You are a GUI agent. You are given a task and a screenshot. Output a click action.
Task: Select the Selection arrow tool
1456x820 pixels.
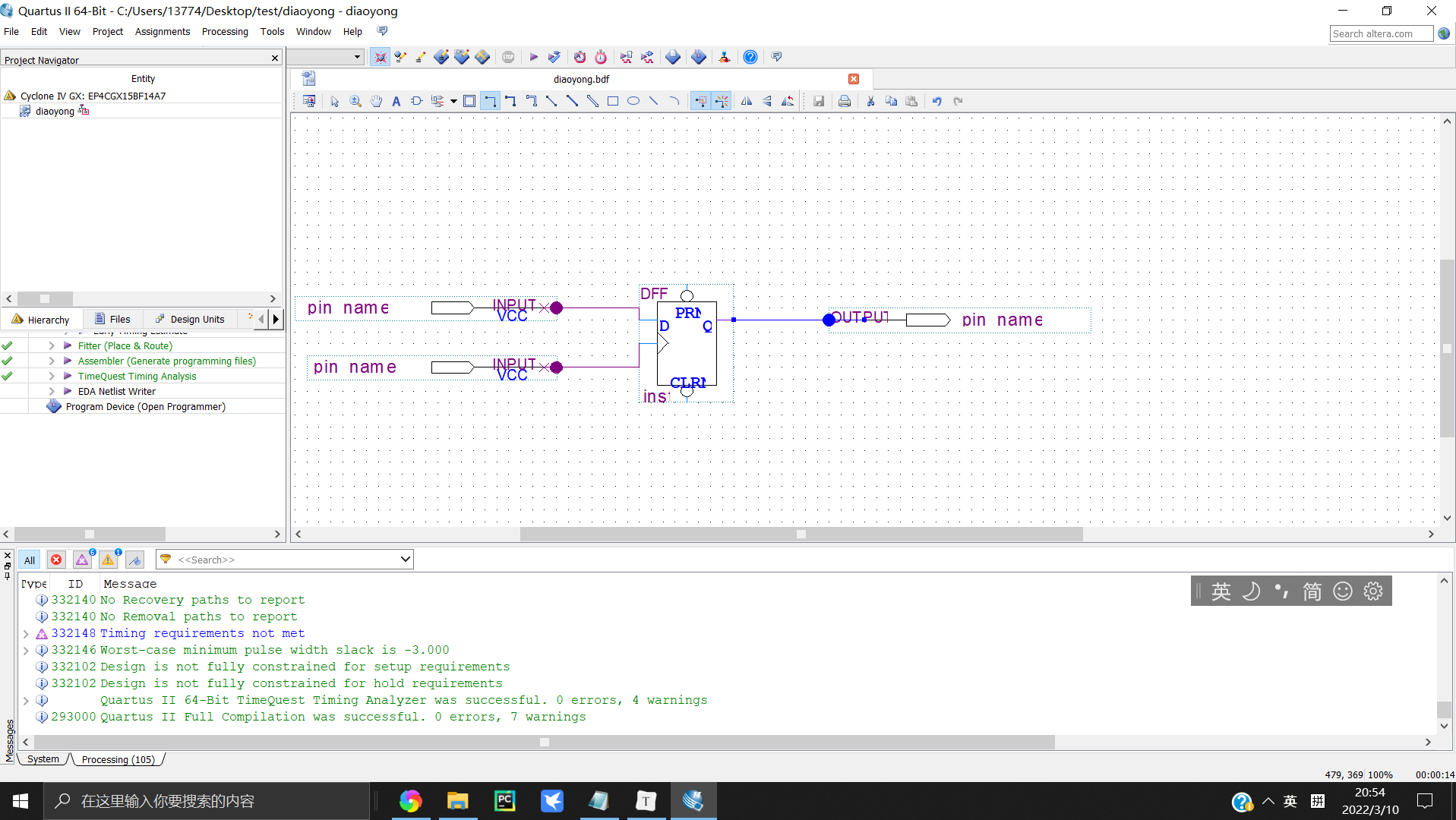click(335, 101)
